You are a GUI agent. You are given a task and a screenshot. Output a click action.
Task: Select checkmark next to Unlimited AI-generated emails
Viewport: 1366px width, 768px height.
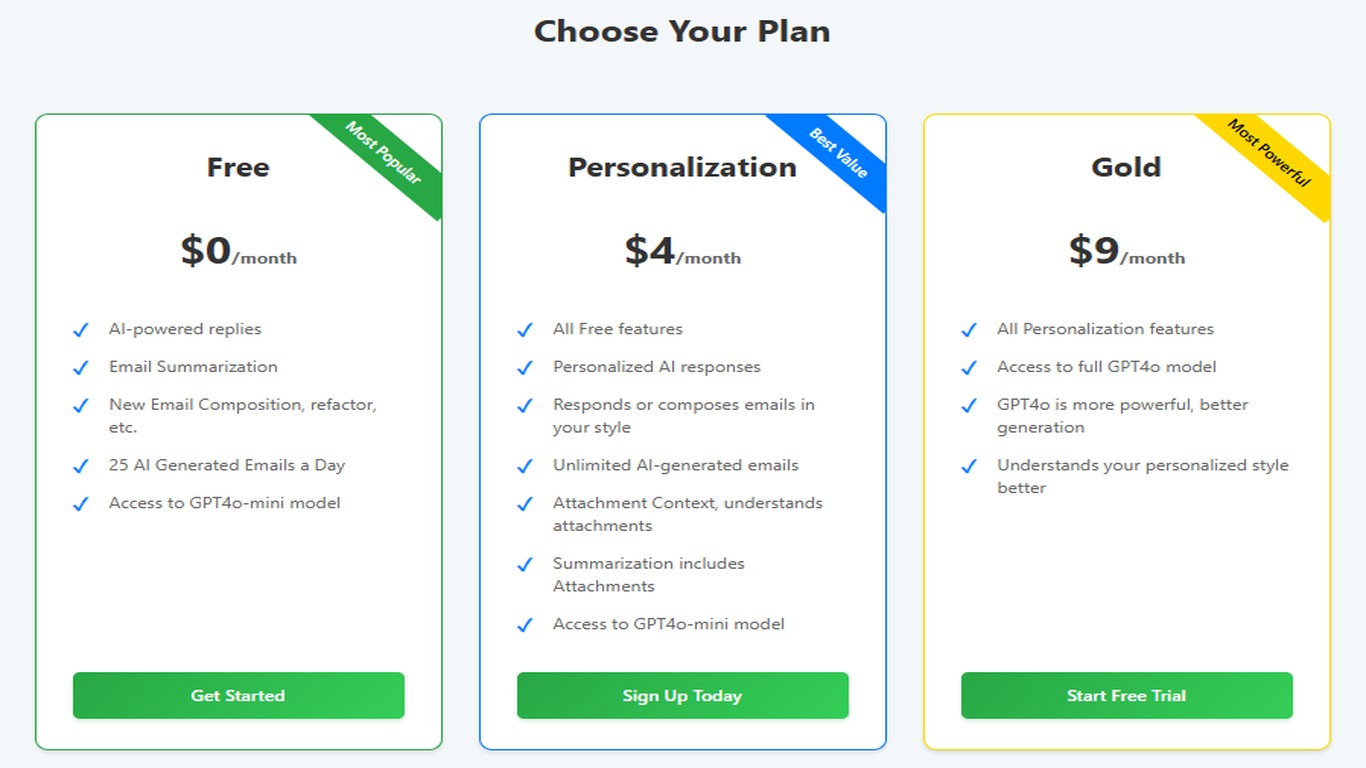525,466
